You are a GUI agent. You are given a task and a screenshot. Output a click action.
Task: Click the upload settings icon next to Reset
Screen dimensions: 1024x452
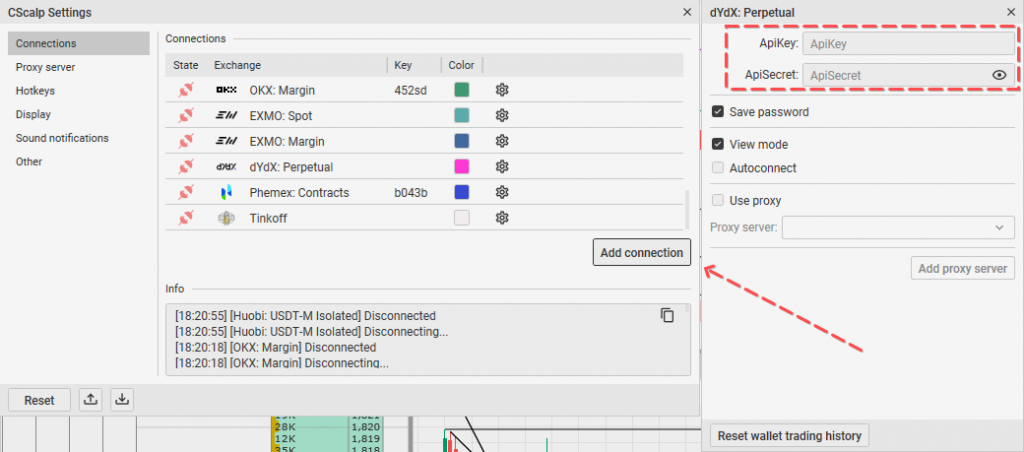pos(91,400)
